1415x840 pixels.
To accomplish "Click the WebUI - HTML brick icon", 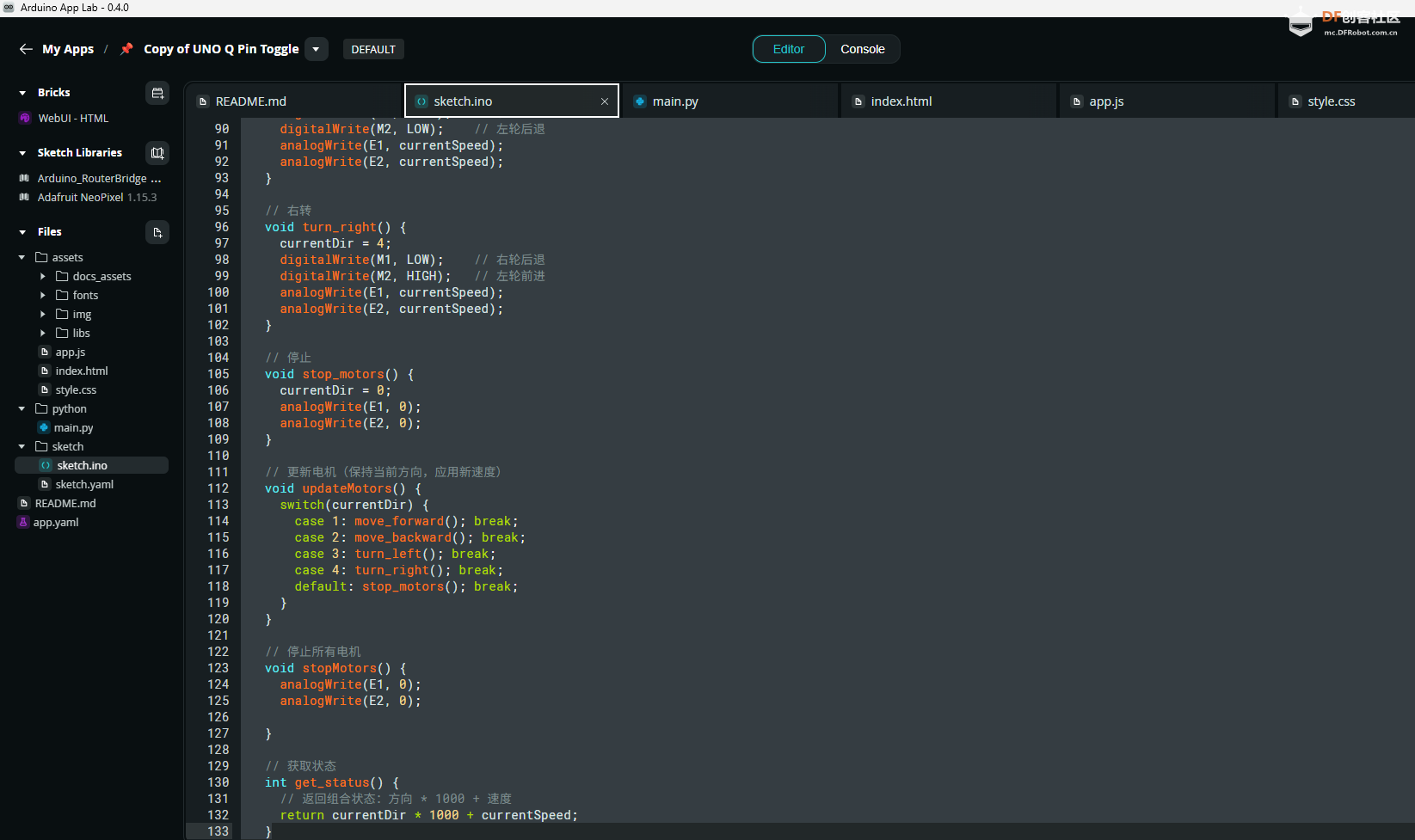I will tap(25, 119).
